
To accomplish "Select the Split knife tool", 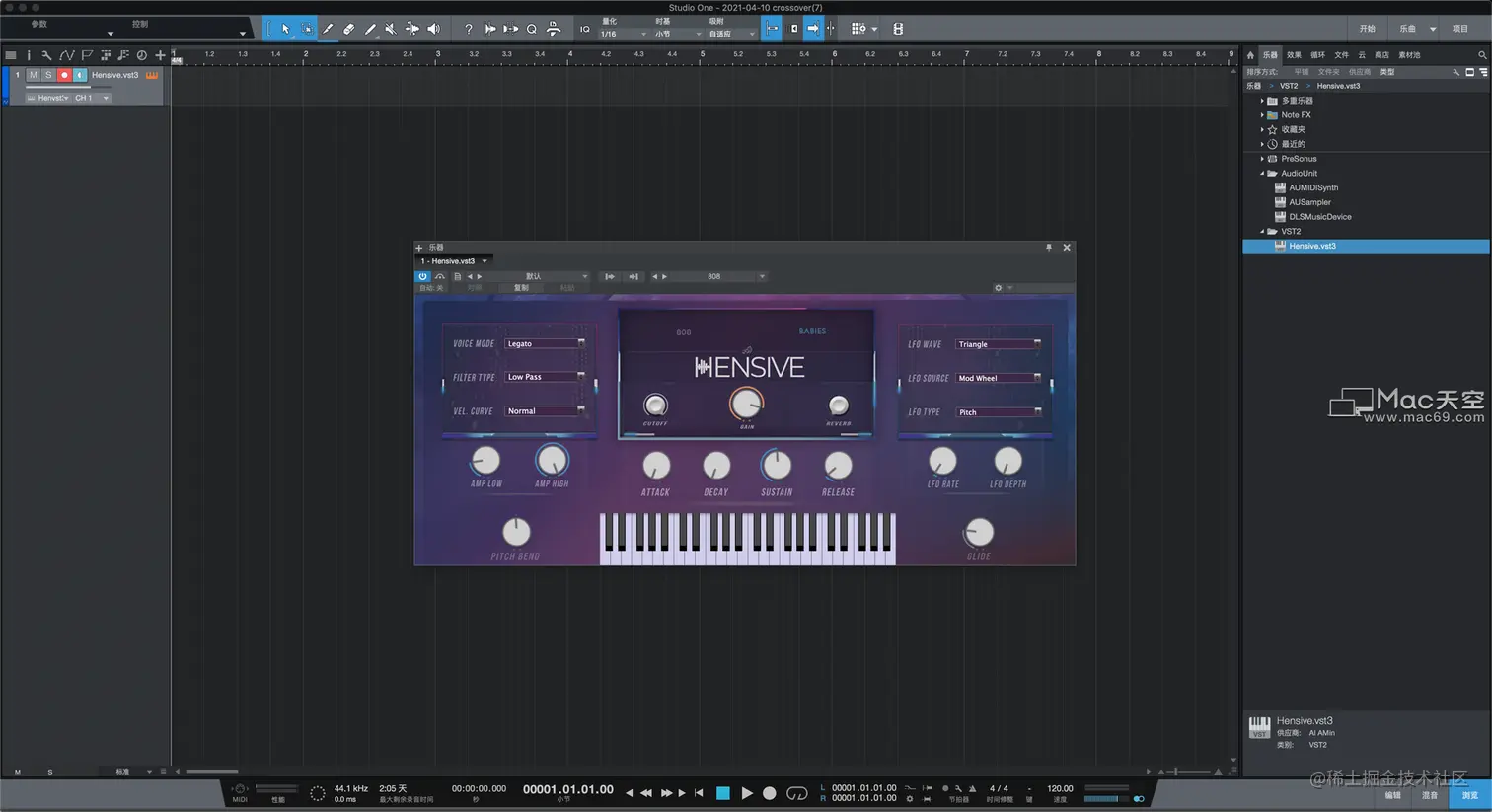I will (x=328, y=29).
